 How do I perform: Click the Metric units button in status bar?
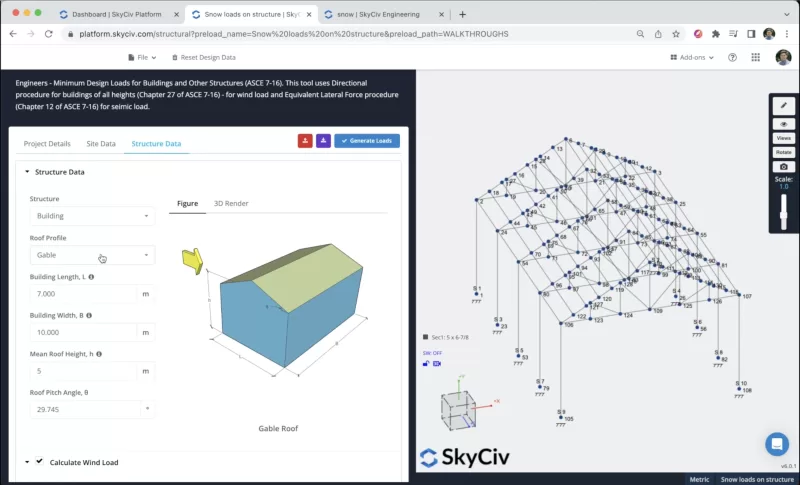(x=699, y=479)
